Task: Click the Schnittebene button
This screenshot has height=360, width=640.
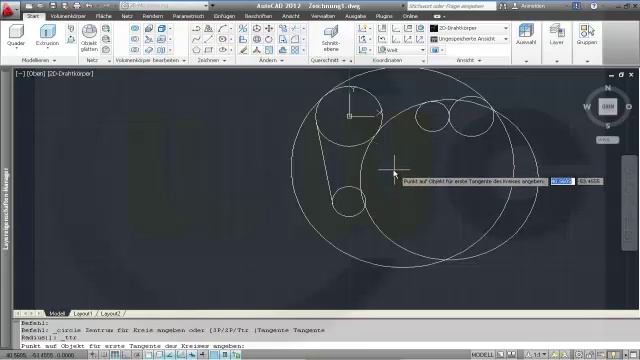Action: [x=331, y=38]
